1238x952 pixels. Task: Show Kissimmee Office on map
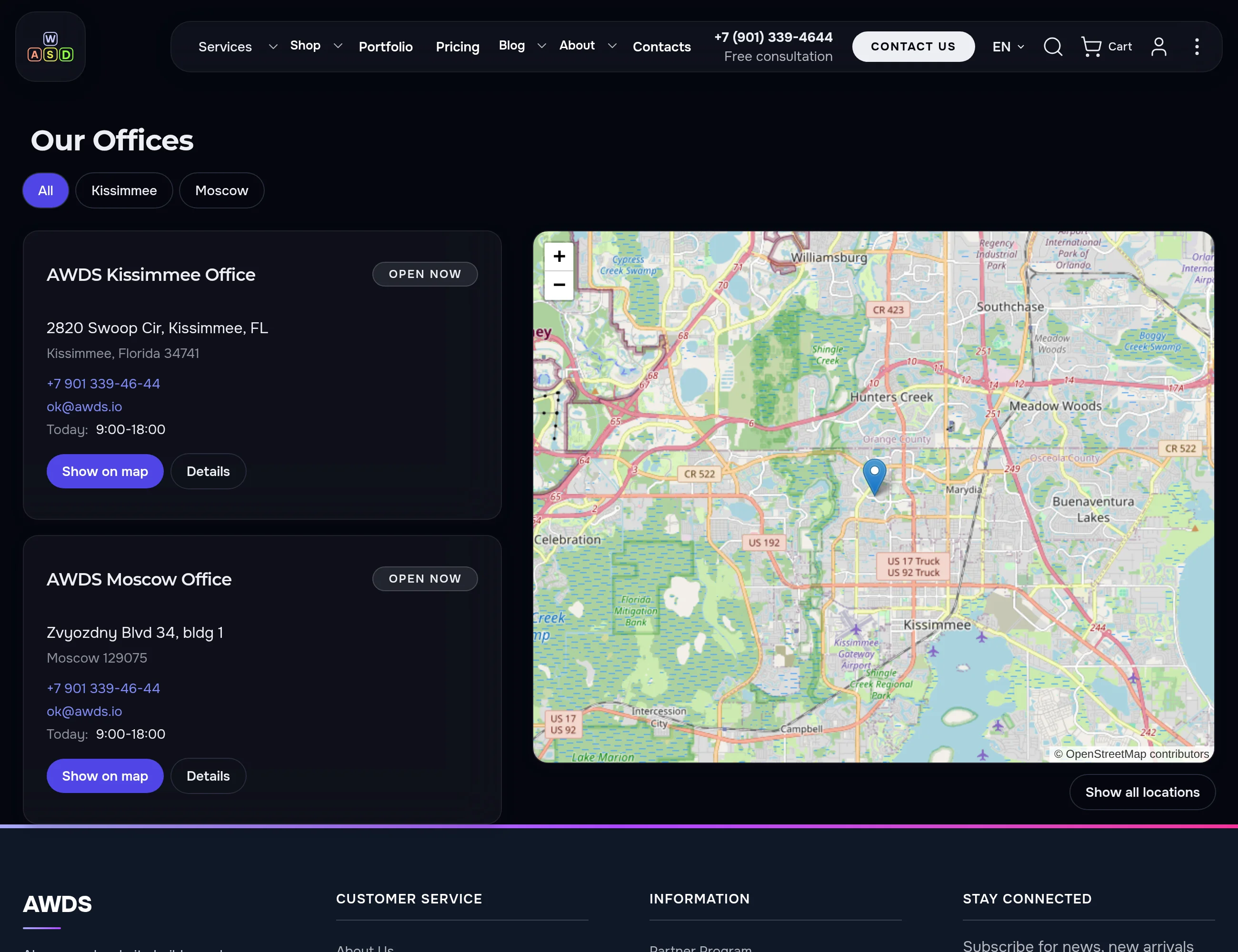coord(105,471)
